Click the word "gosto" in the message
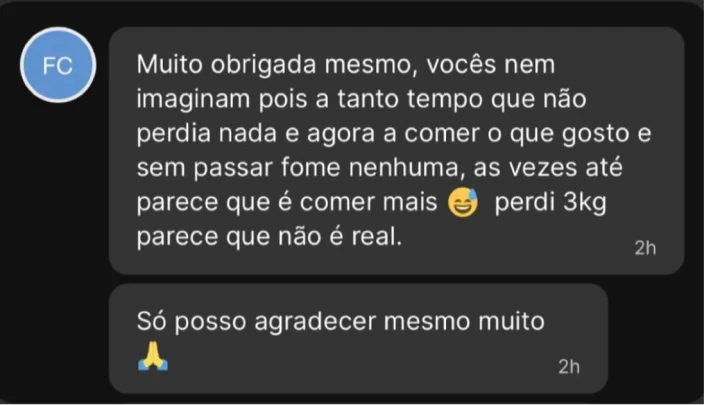 (595, 134)
